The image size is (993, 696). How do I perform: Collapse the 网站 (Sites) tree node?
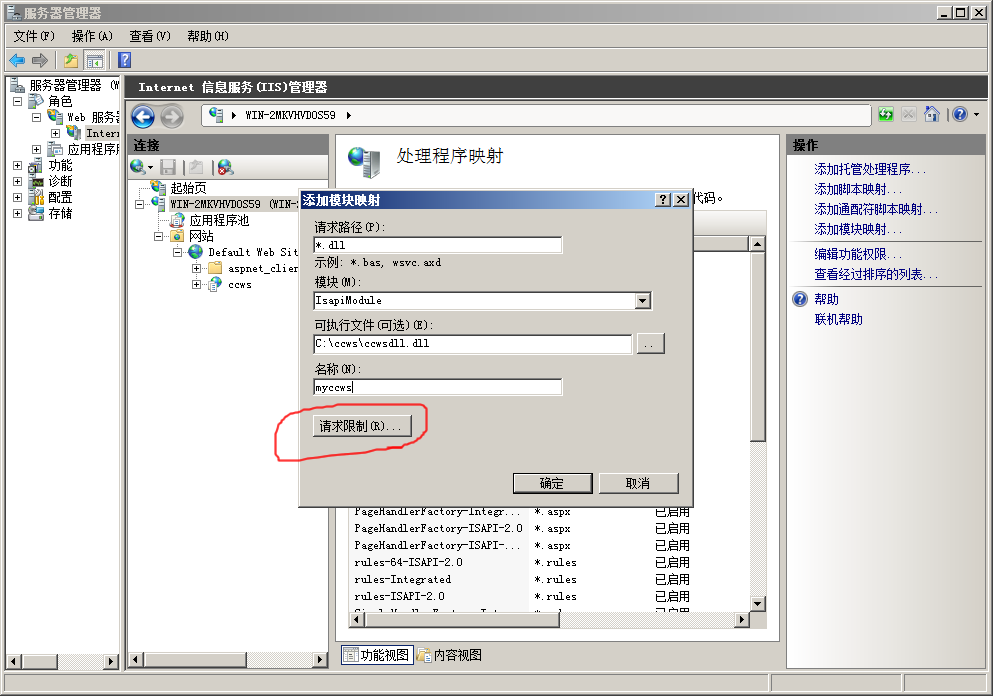[159, 236]
